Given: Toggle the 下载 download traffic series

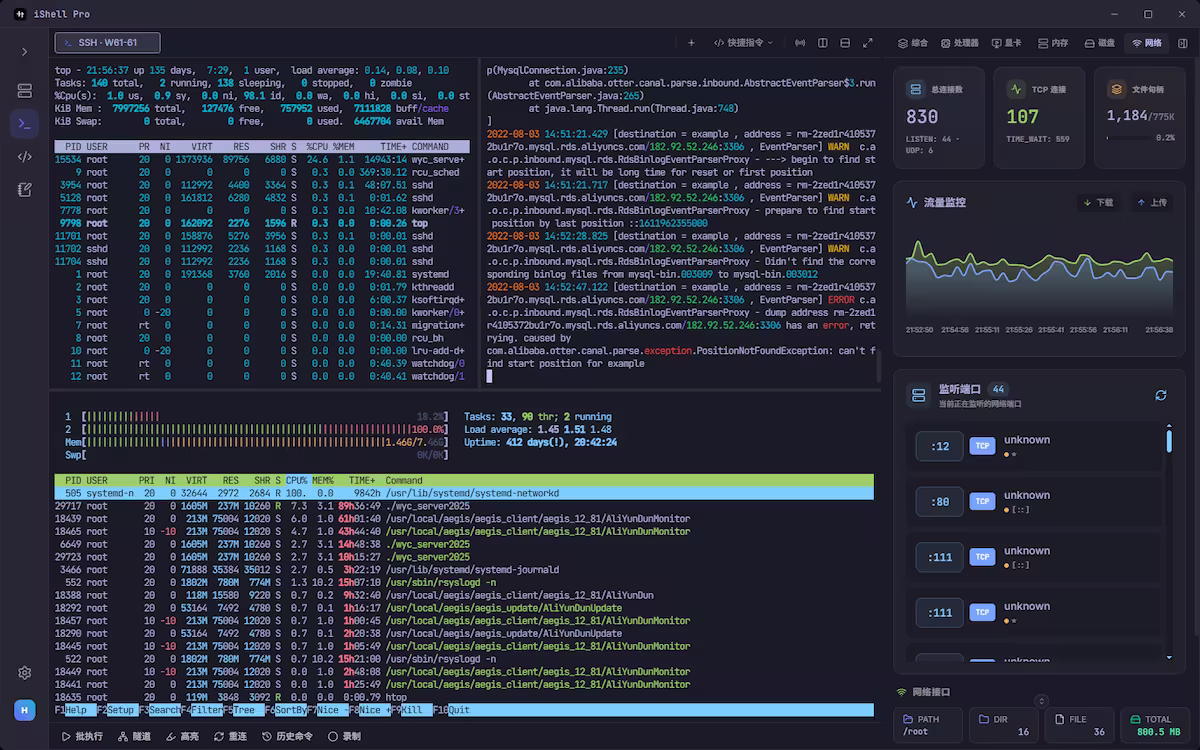Looking at the screenshot, I should 1098,202.
